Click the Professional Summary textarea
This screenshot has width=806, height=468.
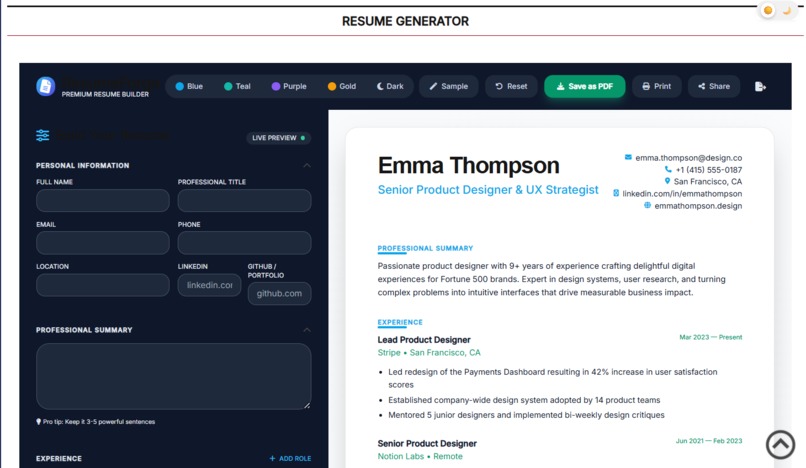click(174, 376)
